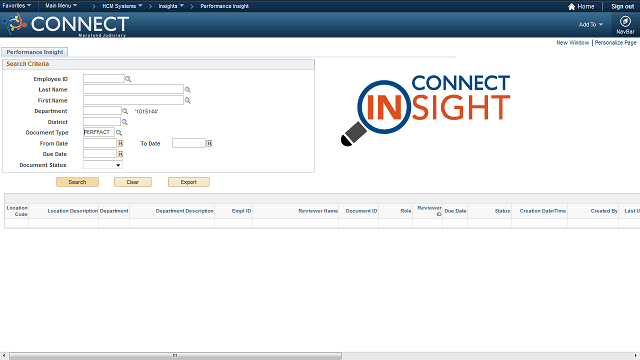Viewport: 640px width, 360px height.
Task: Open the Personalize Page link
Action: pos(615,42)
